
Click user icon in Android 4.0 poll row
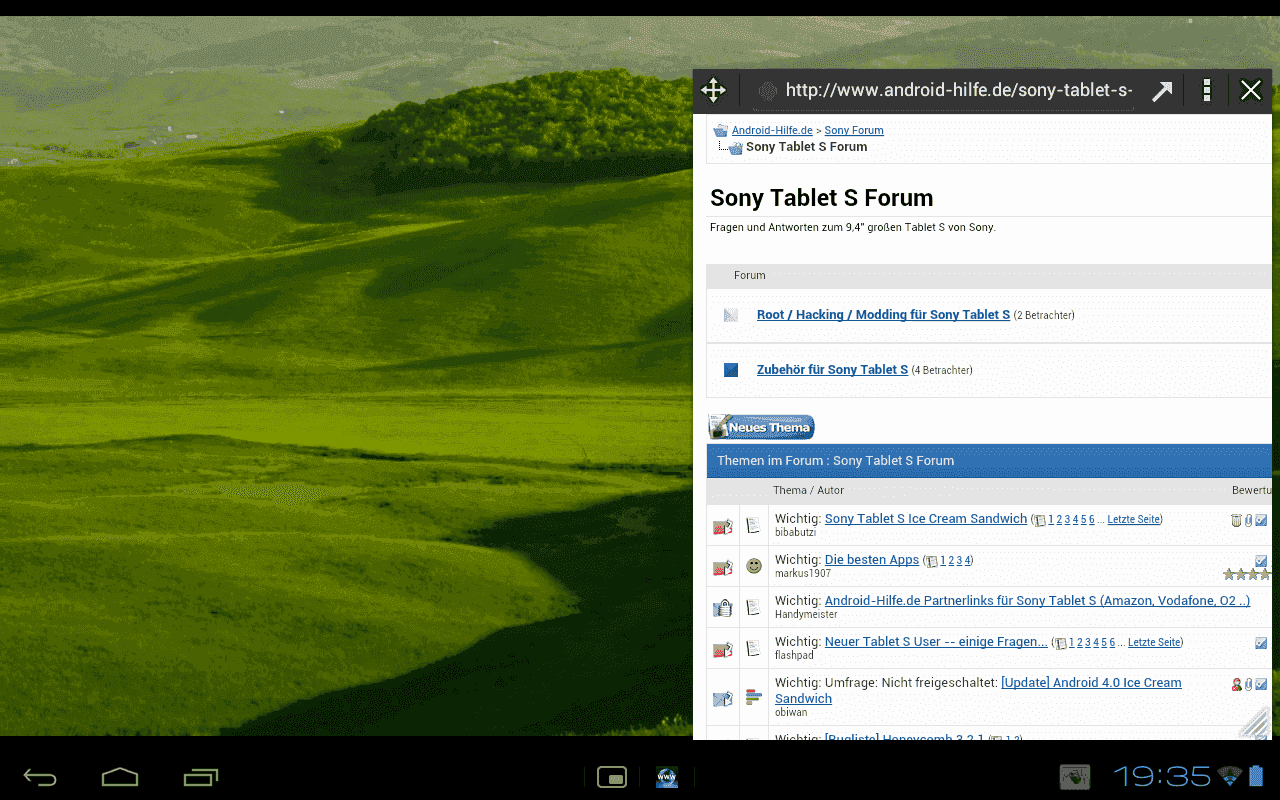pos(1237,684)
